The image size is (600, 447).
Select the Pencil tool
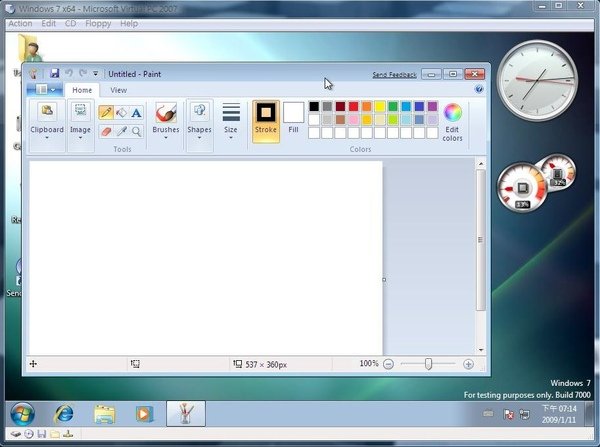106,113
